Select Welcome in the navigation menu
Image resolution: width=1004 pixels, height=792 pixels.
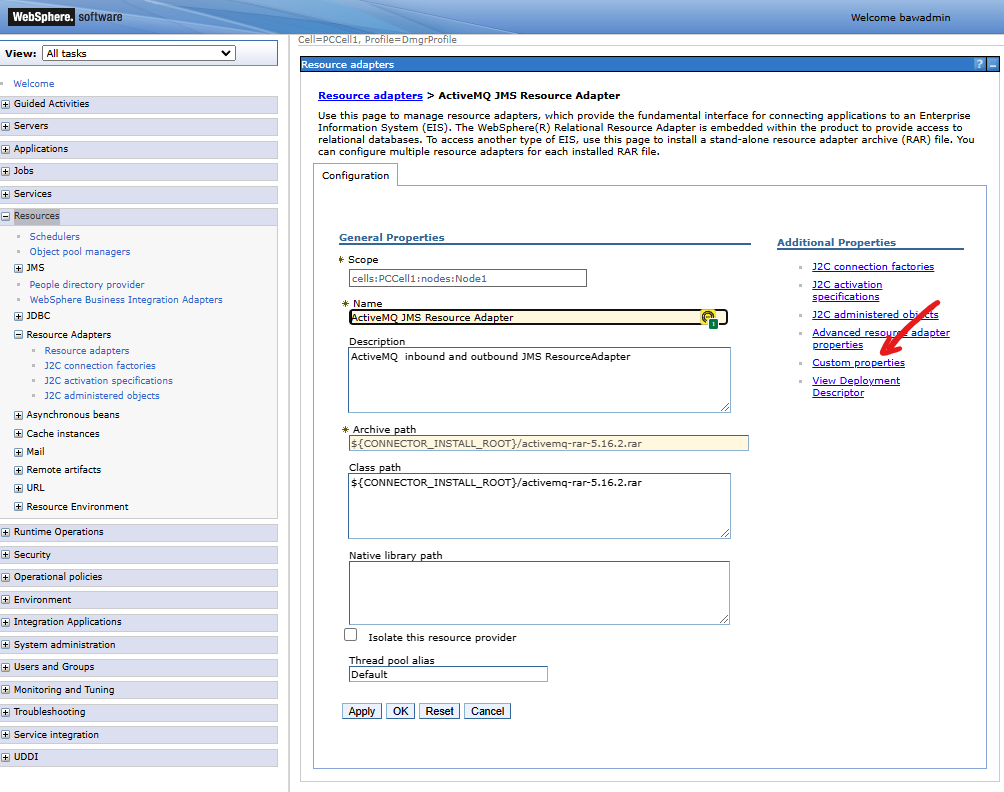tap(33, 83)
